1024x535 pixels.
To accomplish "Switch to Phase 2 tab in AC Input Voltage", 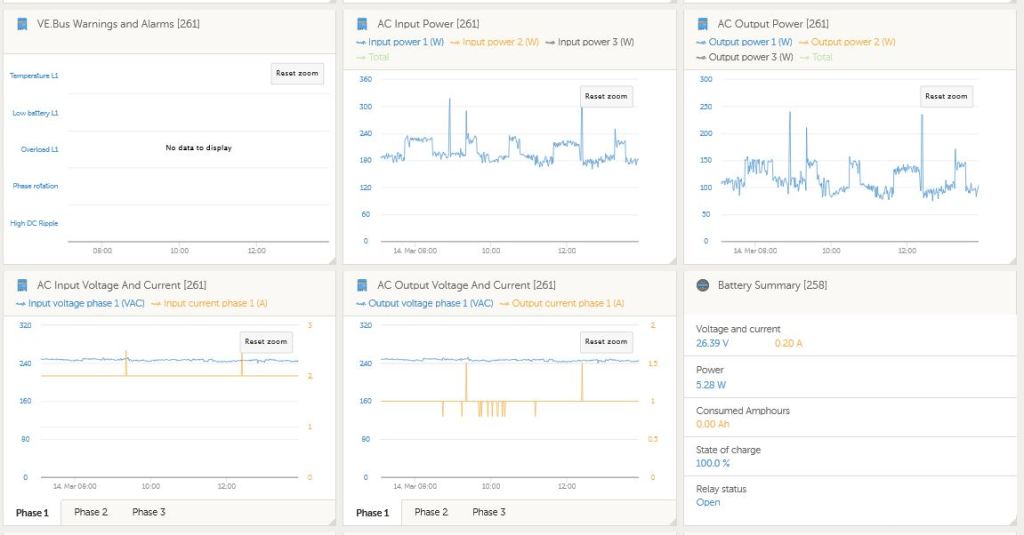I will [91, 512].
